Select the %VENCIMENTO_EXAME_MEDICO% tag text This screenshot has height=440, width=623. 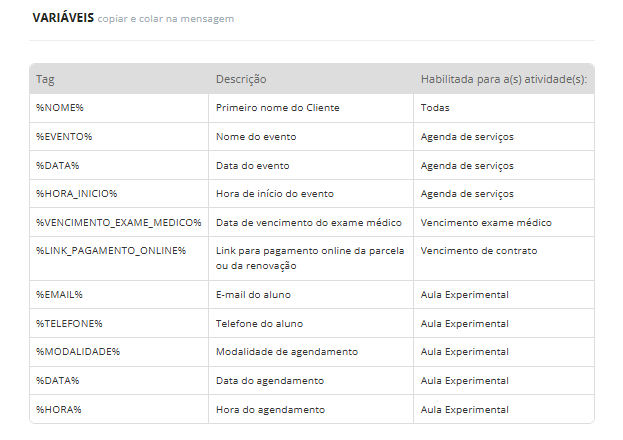pyautogui.click(x=119, y=223)
